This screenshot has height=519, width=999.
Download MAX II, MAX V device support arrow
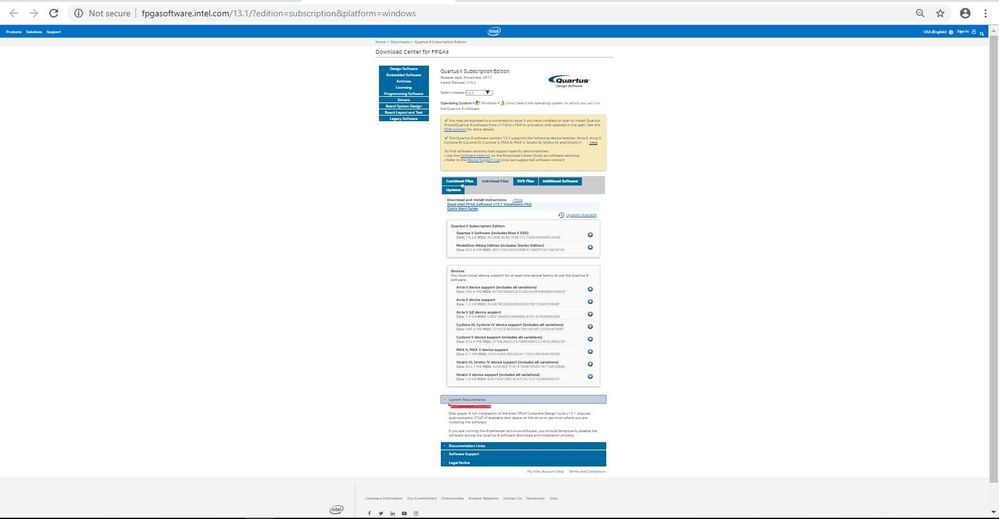[590, 352]
